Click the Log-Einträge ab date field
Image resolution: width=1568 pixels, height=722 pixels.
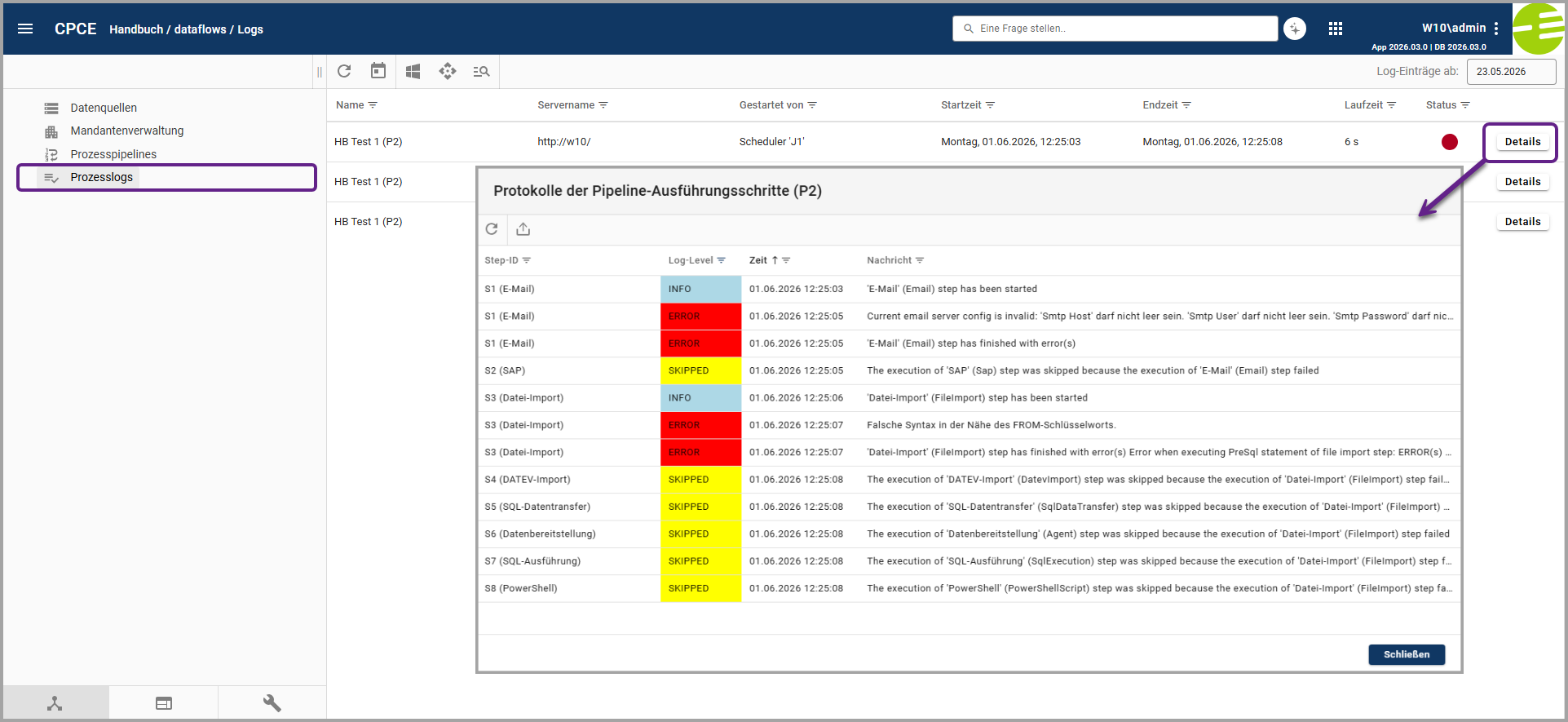1511,72
